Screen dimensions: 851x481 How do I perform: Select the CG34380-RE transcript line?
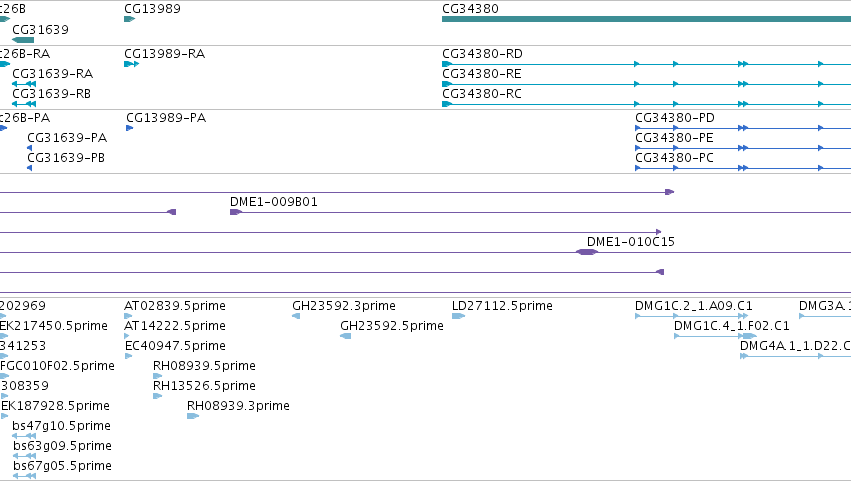pyautogui.click(x=646, y=84)
